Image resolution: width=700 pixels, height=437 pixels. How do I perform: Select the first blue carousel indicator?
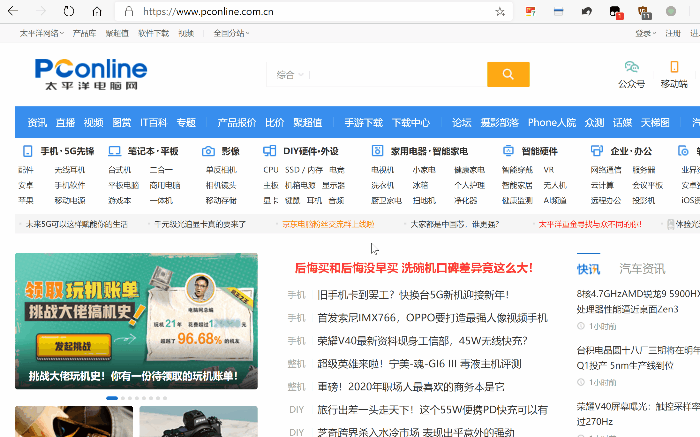[112, 398]
